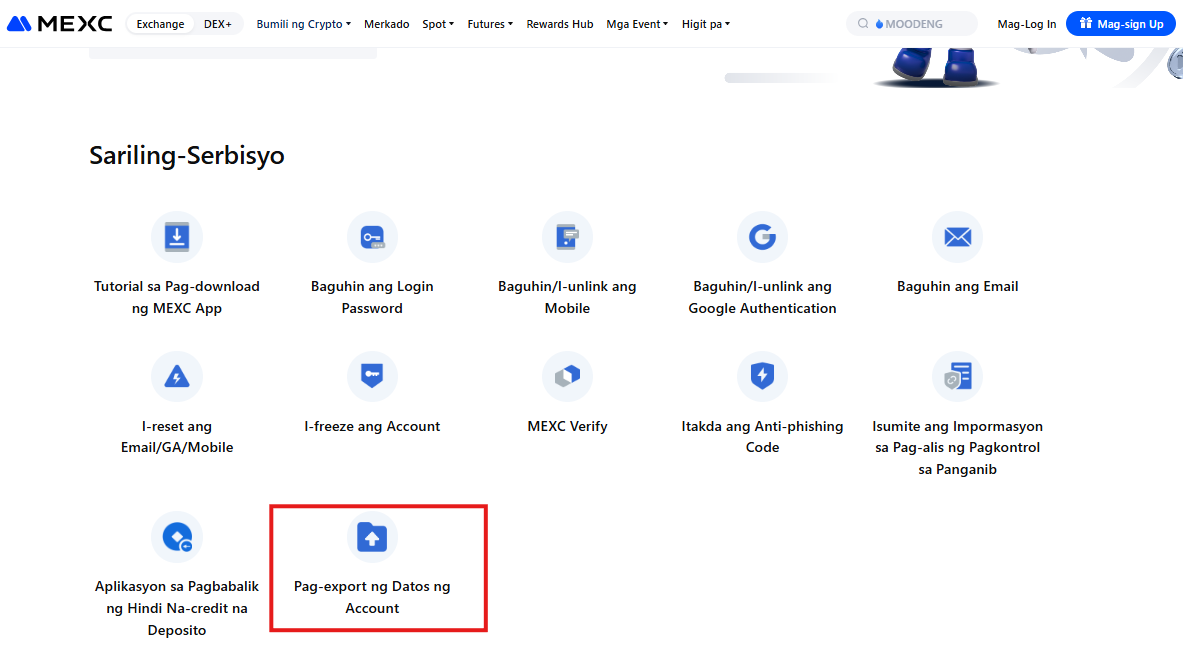Open the MEXC Verify cube icon
1183x646 pixels.
tap(567, 376)
